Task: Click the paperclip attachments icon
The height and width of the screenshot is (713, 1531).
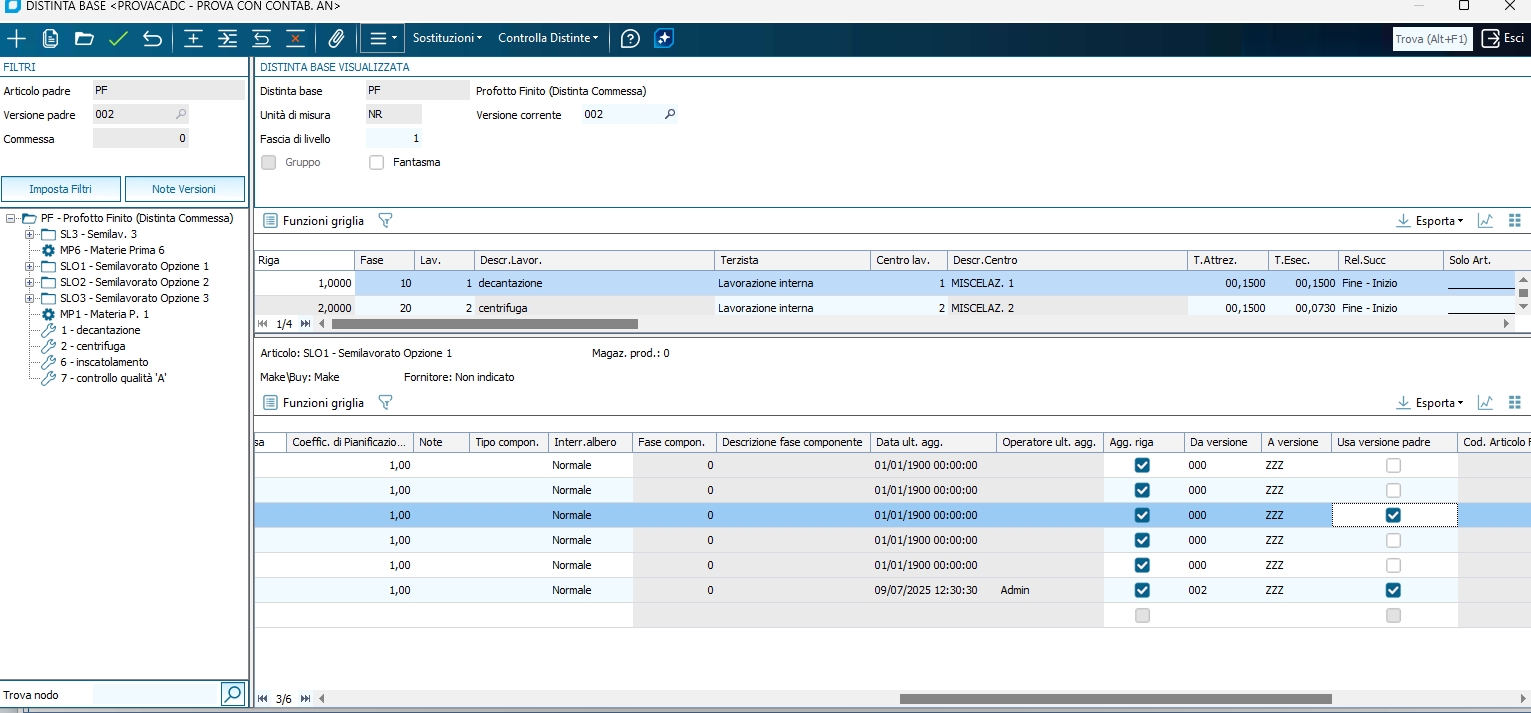Action: click(336, 39)
